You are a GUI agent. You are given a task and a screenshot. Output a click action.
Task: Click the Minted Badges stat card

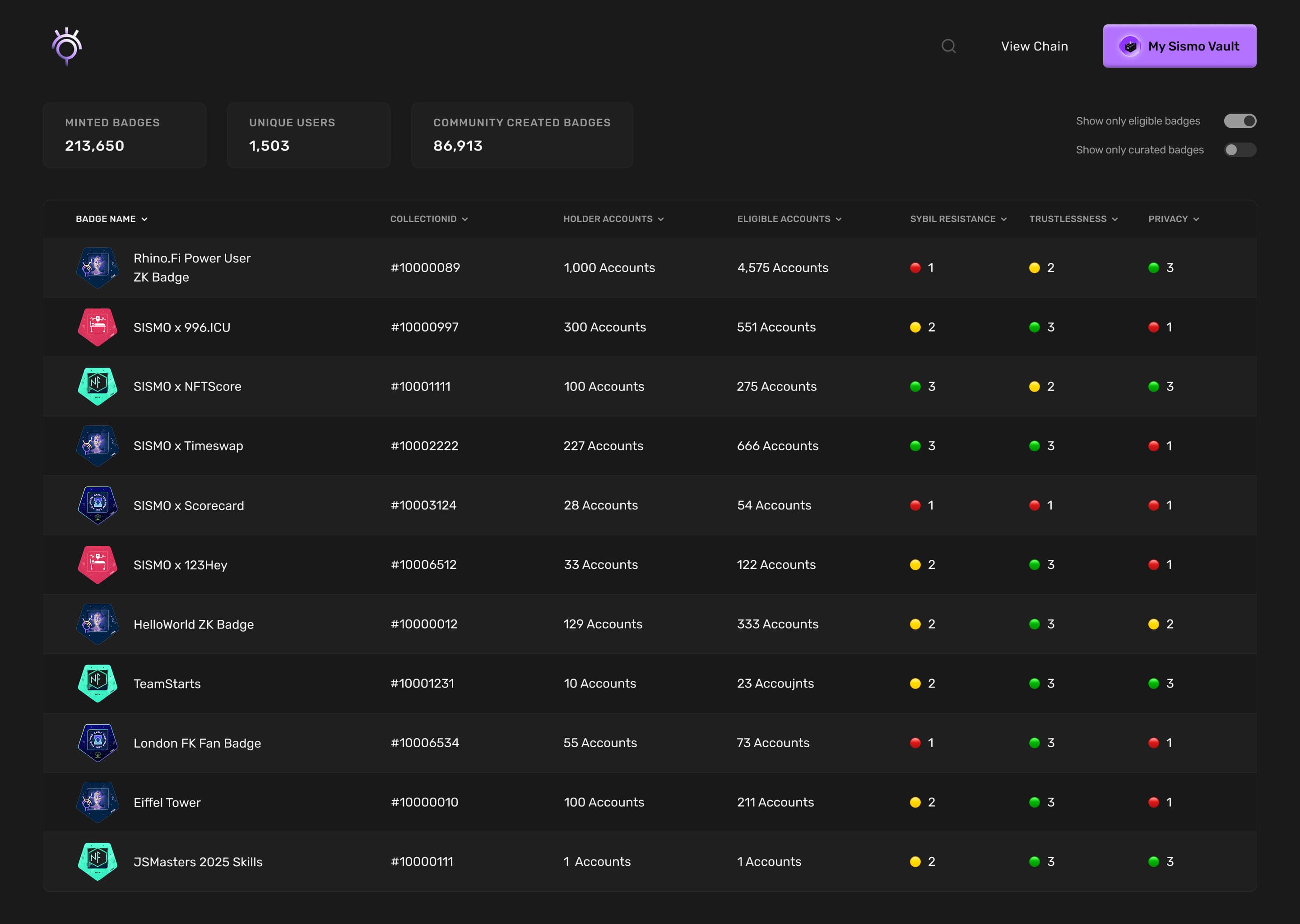tap(124, 135)
